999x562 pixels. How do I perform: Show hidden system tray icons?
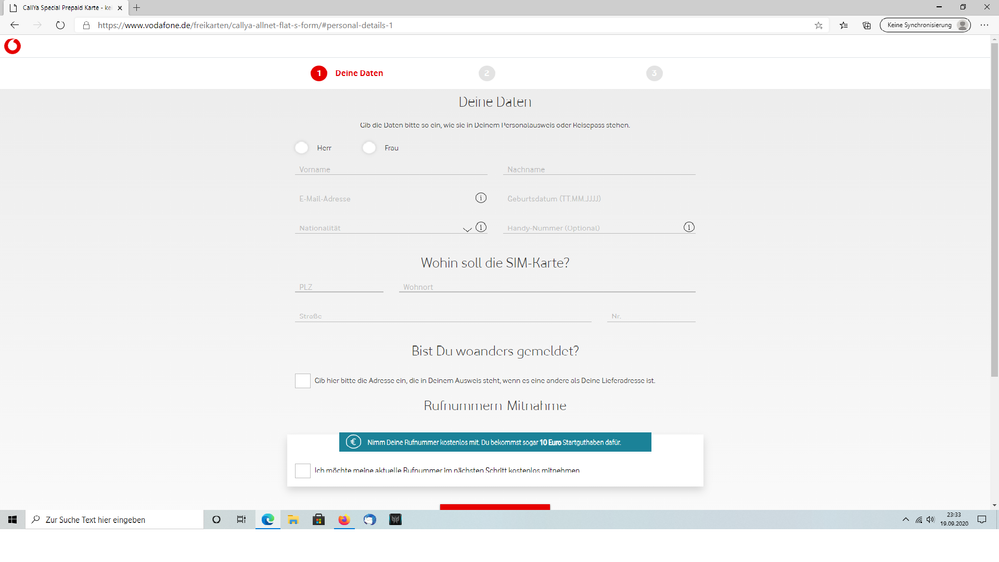[905, 520]
